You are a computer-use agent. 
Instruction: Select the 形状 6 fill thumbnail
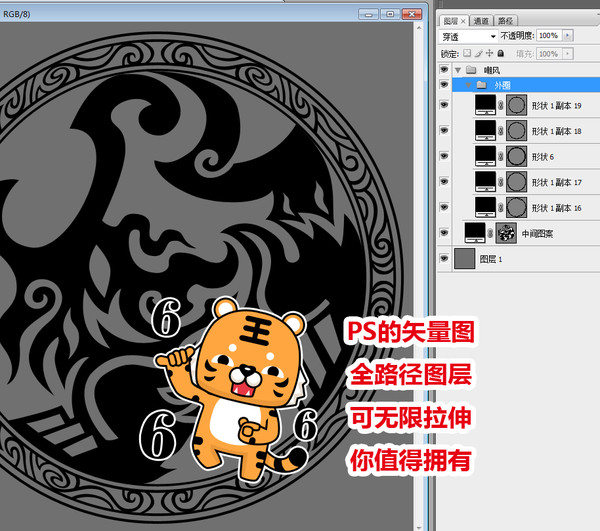click(x=485, y=156)
